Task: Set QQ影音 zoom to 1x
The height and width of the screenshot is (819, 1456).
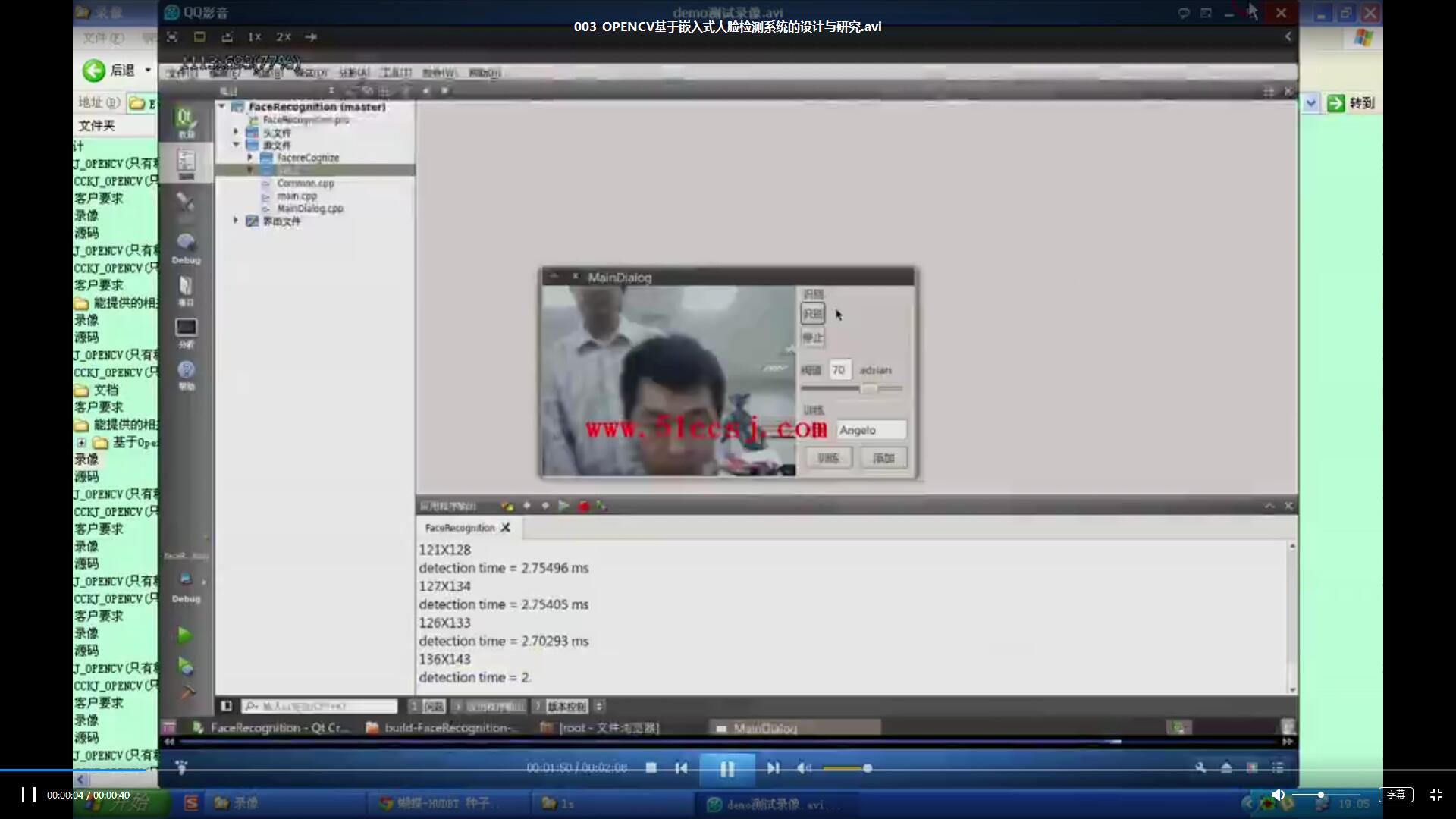Action: (255, 36)
